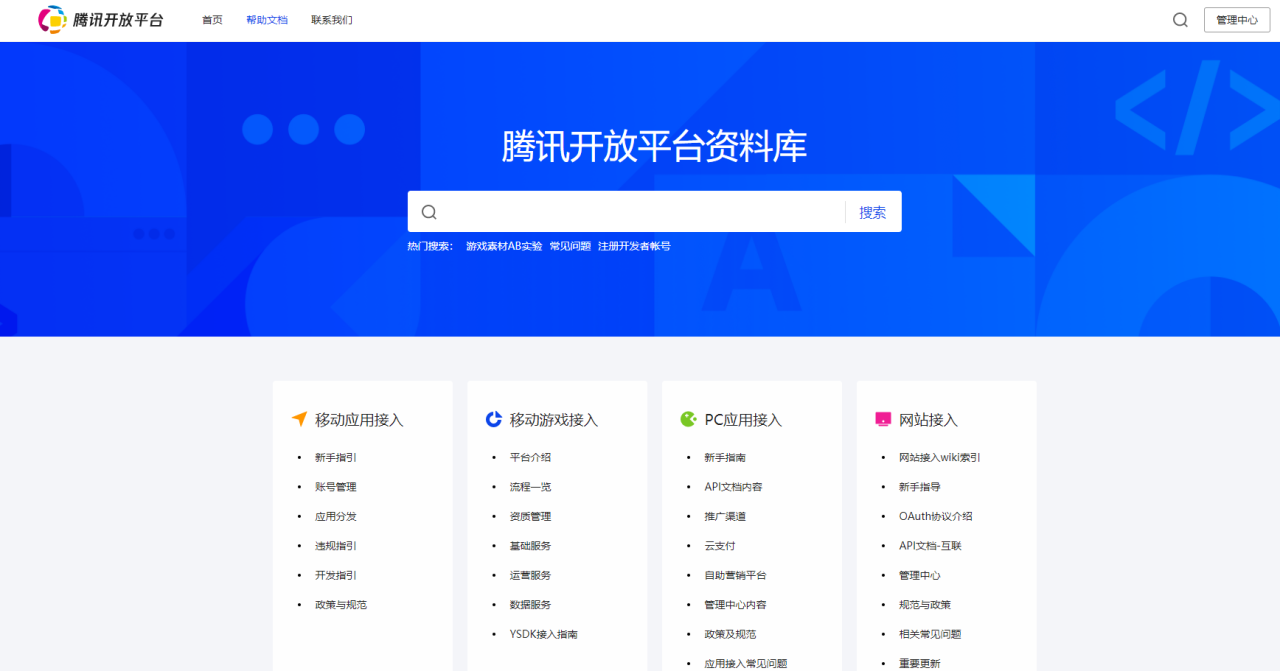Click the orange 移动应用接入 category icon
The height and width of the screenshot is (671, 1280).
tap(297, 419)
